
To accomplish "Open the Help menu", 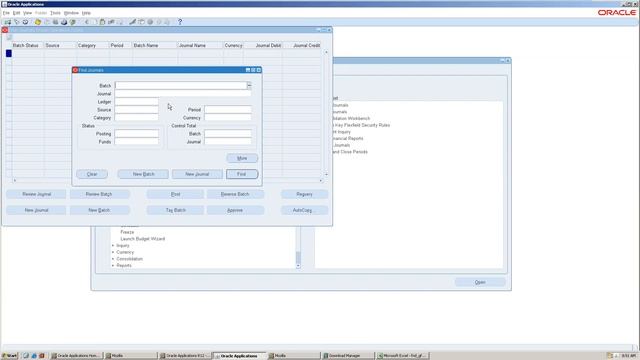I will pyautogui.click(x=86, y=13).
